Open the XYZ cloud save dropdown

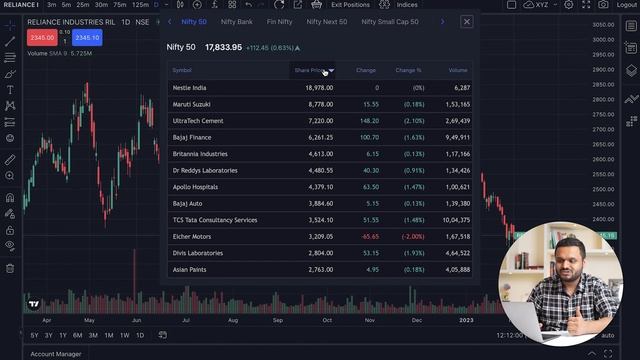click(540, 5)
